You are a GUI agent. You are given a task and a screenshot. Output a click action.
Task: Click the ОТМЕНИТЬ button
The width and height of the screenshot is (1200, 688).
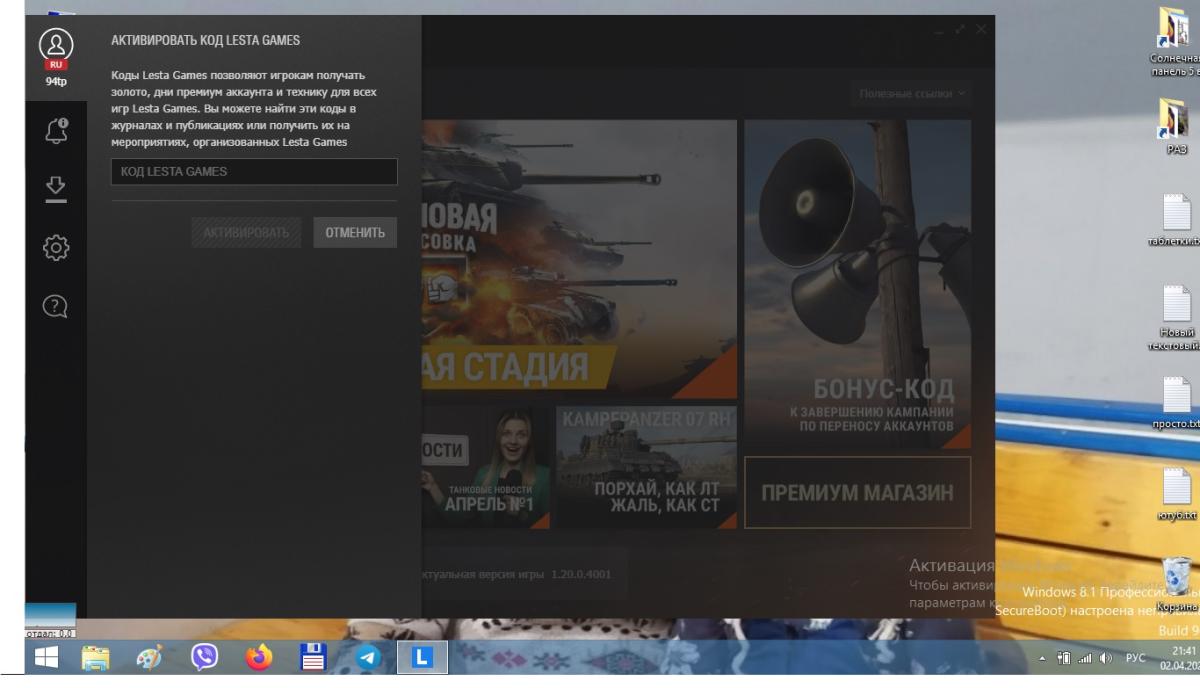[x=355, y=233]
